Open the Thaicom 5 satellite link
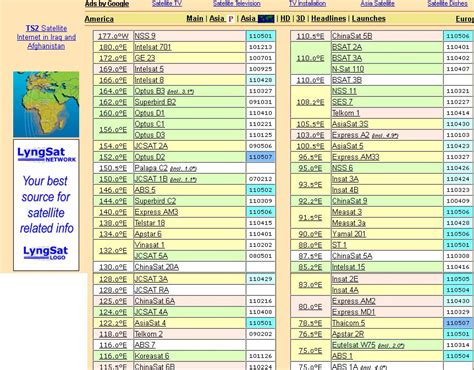The image size is (474, 370). 348,323
